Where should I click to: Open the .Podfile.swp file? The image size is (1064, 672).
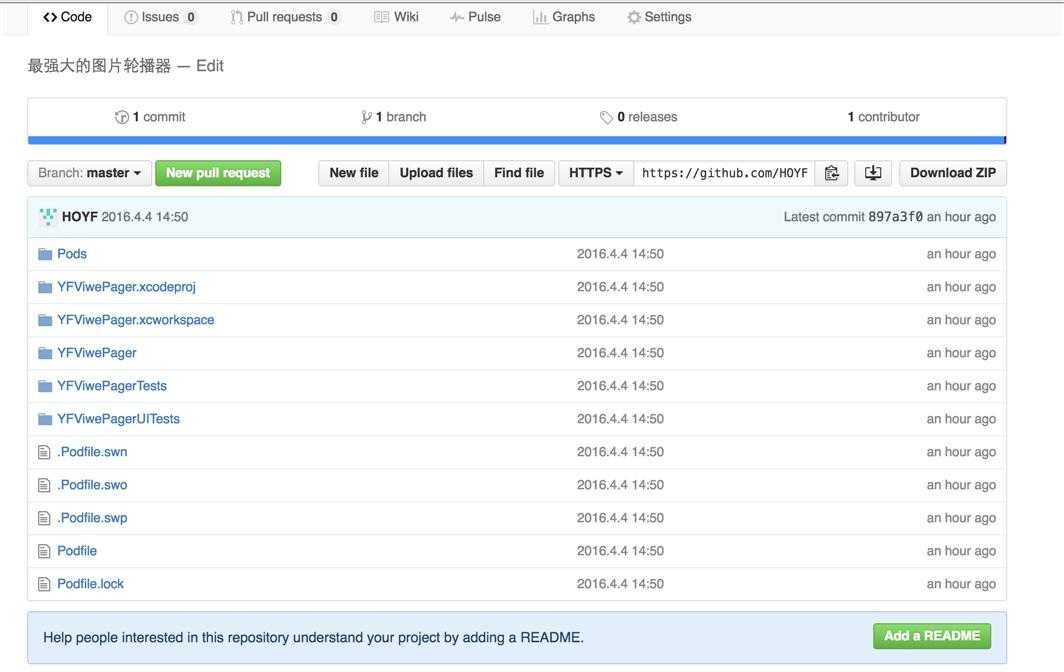tap(92, 518)
